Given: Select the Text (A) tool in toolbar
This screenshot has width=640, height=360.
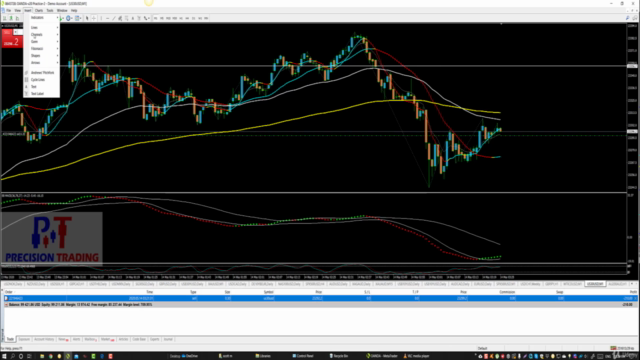Looking at the screenshot, I should [x=133, y=18].
